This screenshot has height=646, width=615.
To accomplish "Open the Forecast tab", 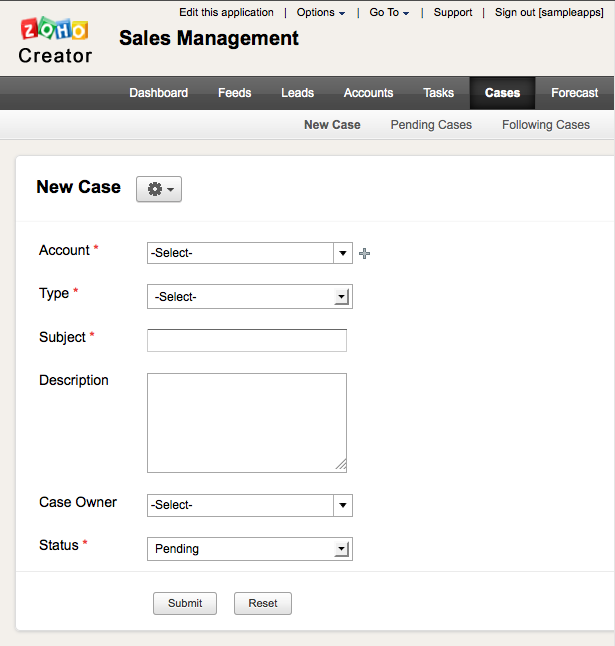I will 574,93.
